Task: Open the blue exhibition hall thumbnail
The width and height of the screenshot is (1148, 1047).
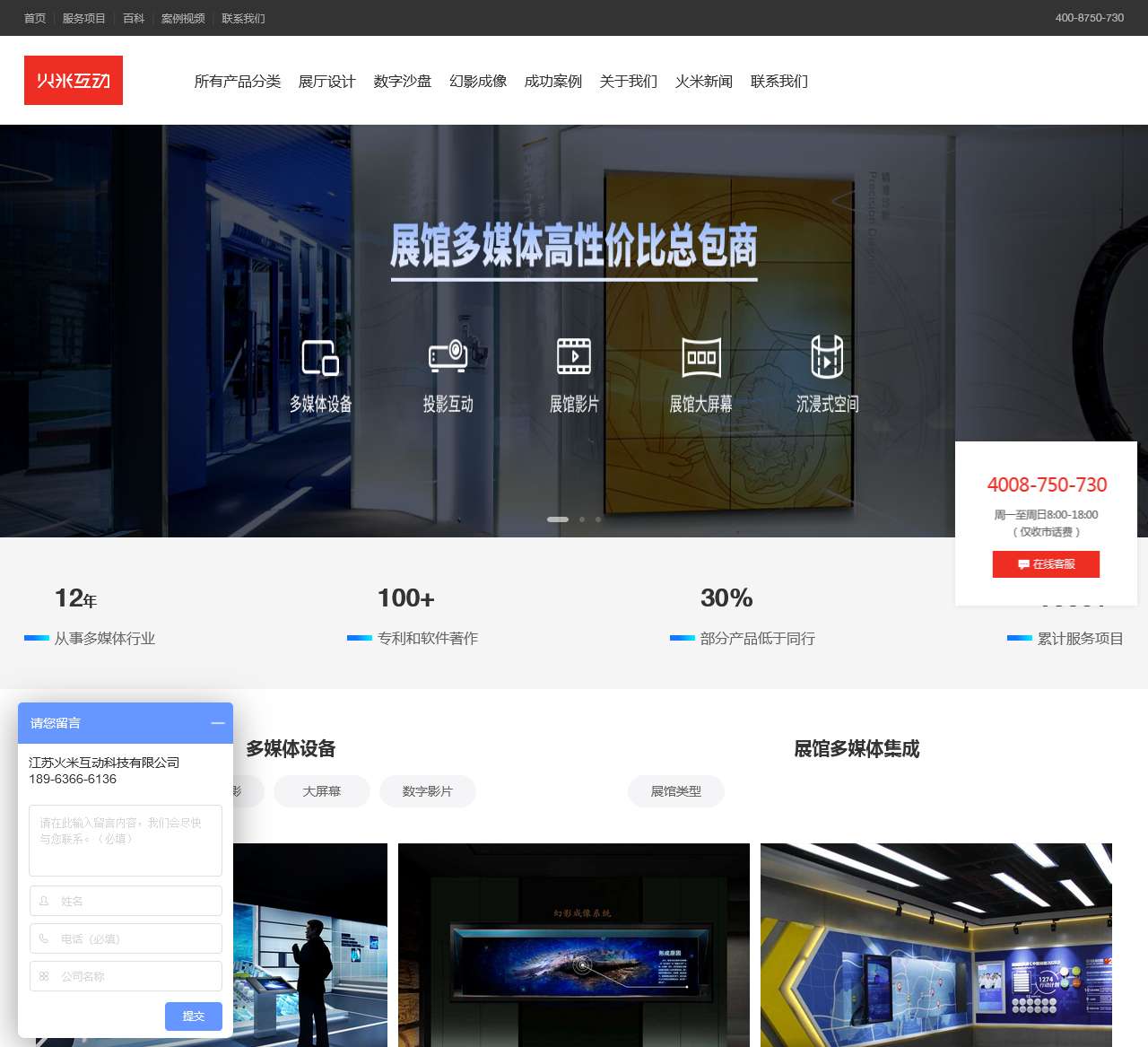Action: click(x=936, y=945)
